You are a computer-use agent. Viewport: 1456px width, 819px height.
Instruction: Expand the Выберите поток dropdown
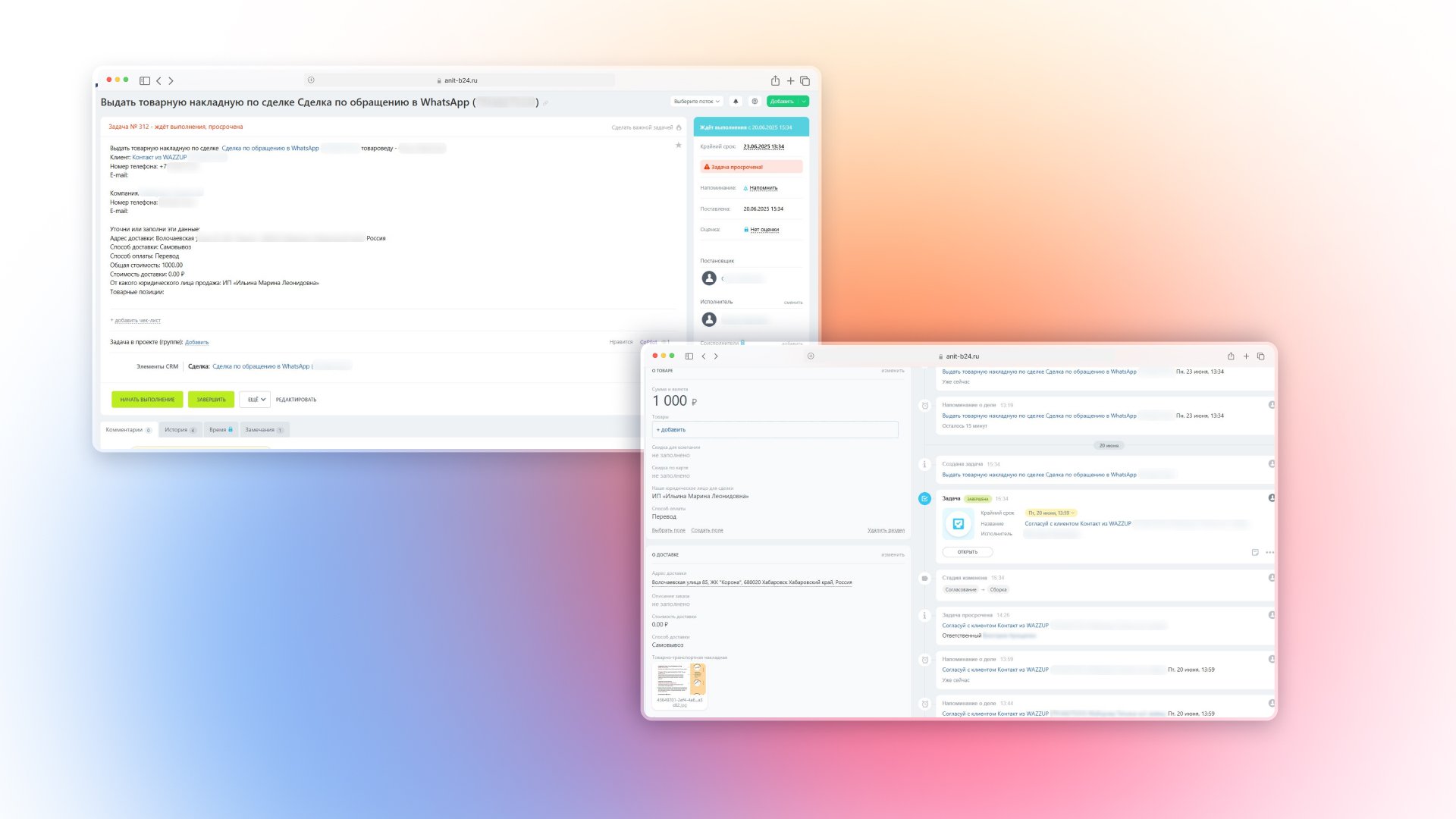[696, 101]
